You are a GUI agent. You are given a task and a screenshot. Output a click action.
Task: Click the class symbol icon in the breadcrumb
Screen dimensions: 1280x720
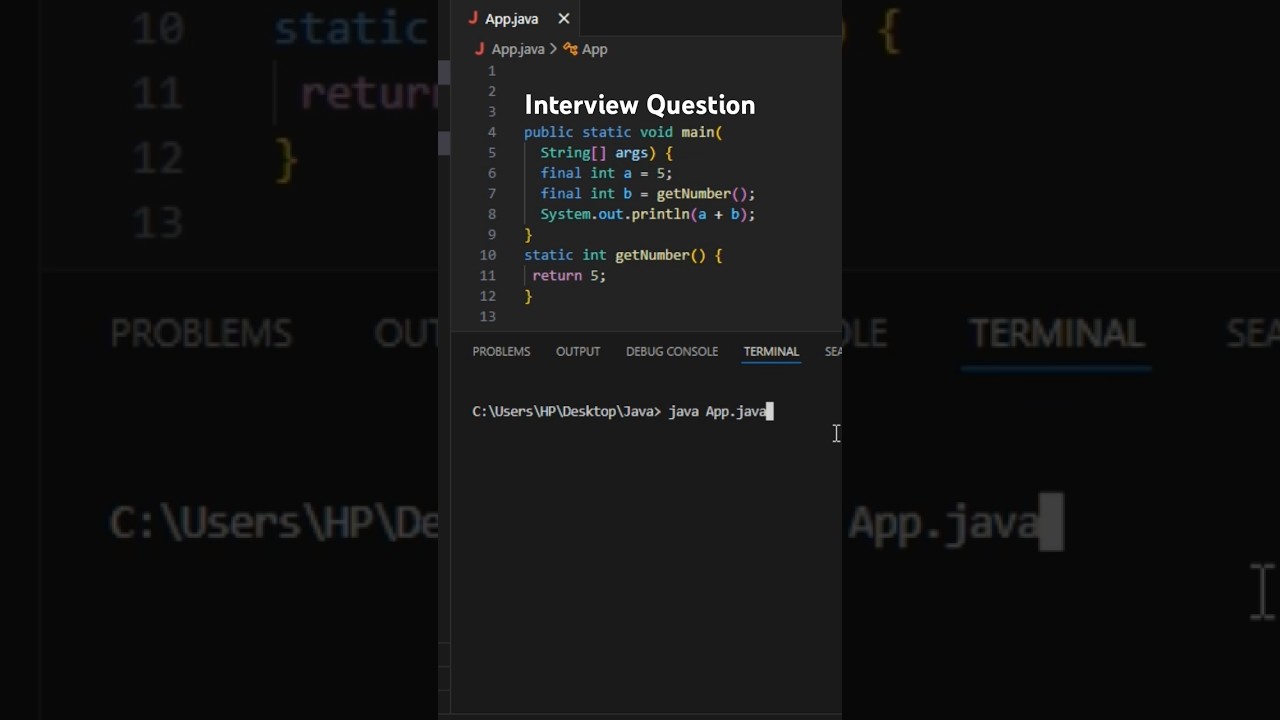click(571, 49)
